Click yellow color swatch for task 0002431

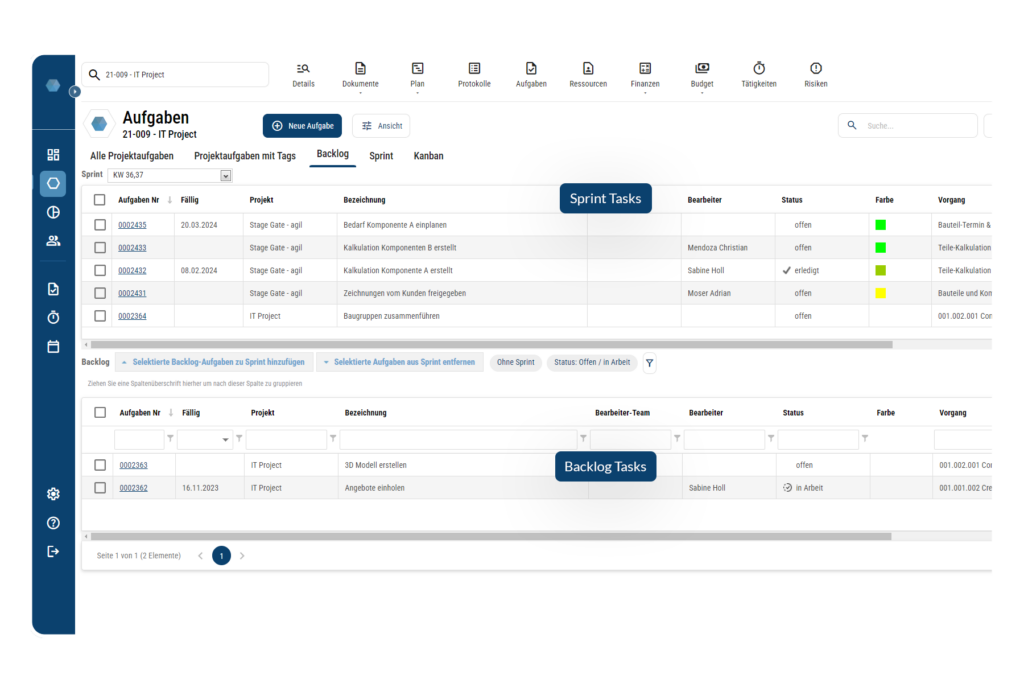tap(880, 293)
